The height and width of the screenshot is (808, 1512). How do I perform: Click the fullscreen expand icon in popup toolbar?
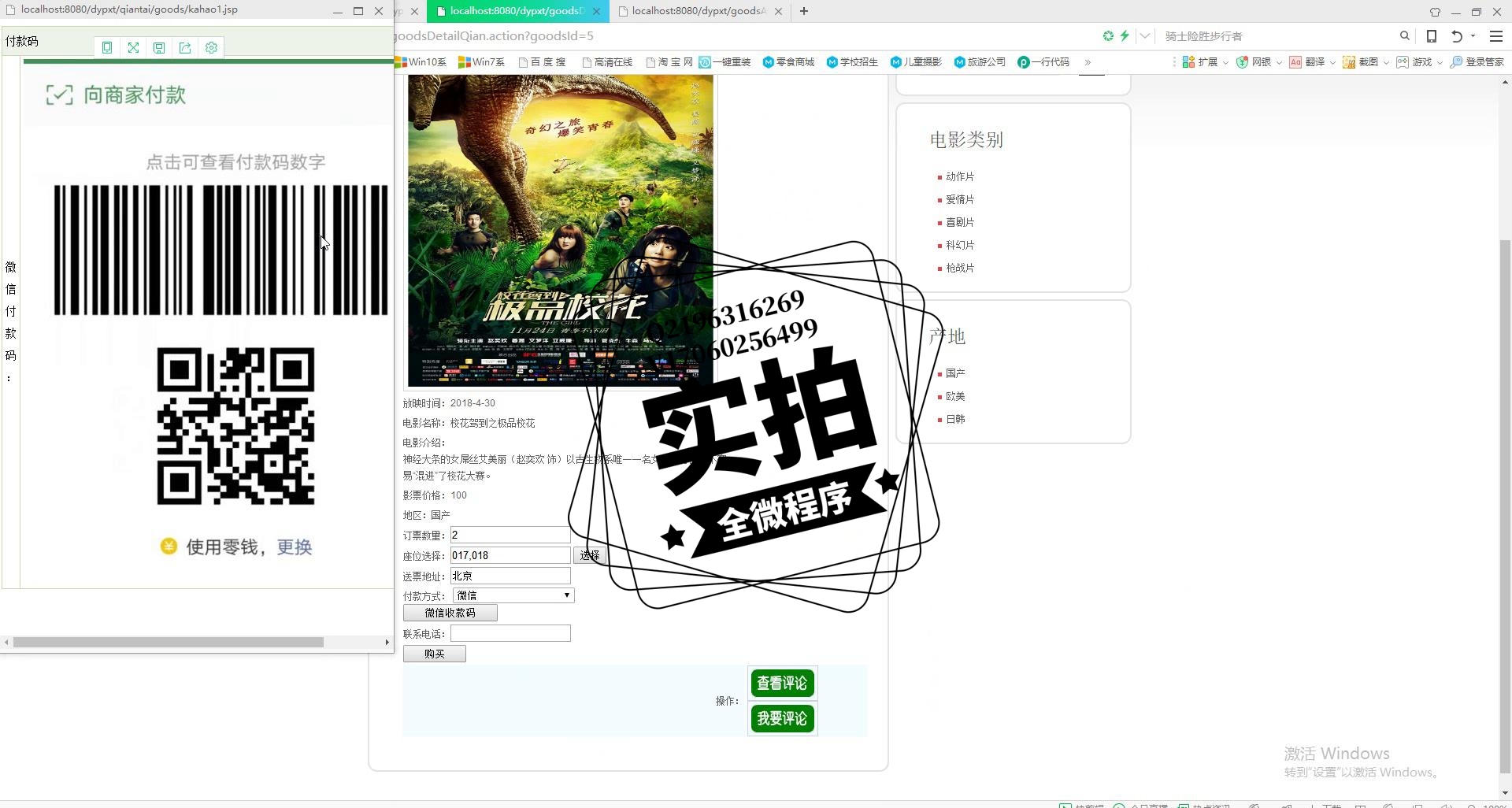coord(133,48)
